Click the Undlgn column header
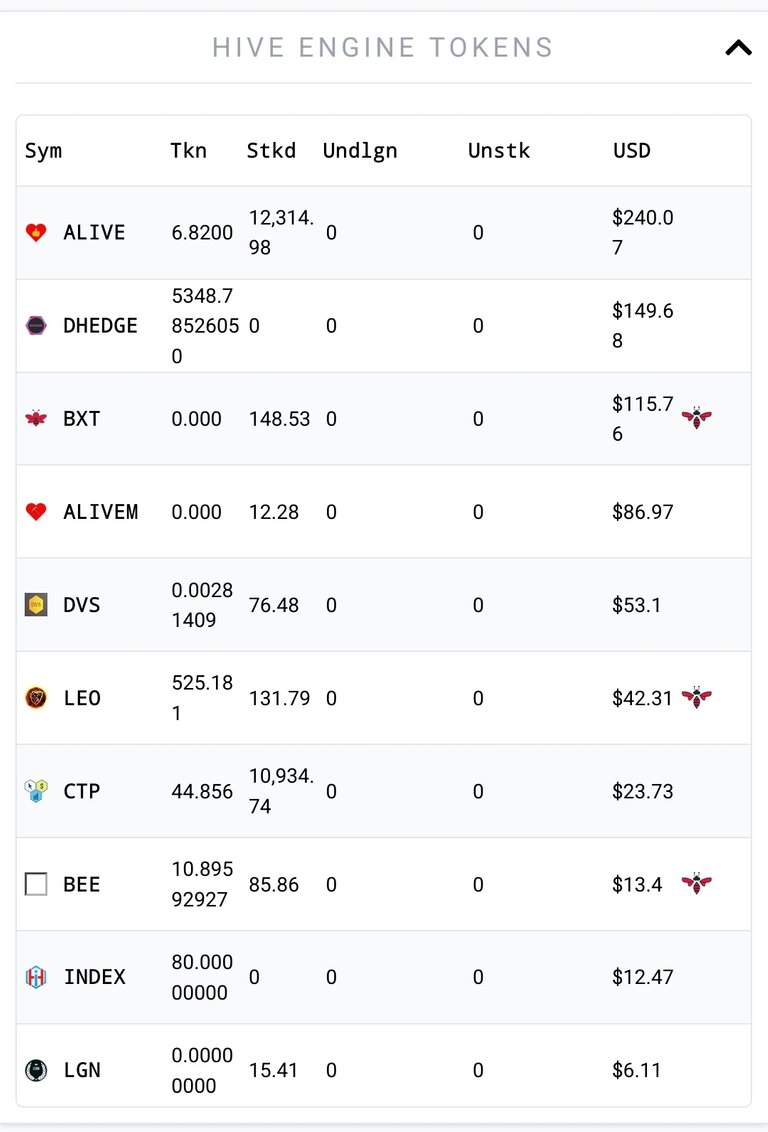The height and width of the screenshot is (1132, 768). [359, 152]
